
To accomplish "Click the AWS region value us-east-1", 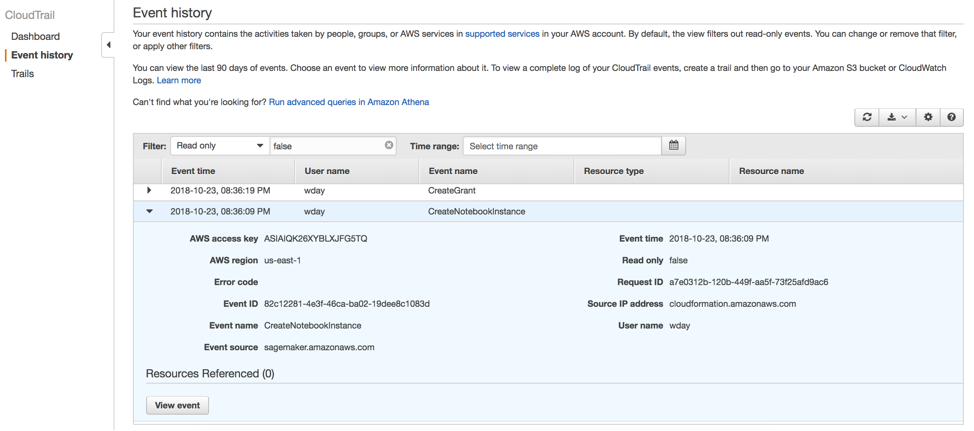I will coord(283,260).
